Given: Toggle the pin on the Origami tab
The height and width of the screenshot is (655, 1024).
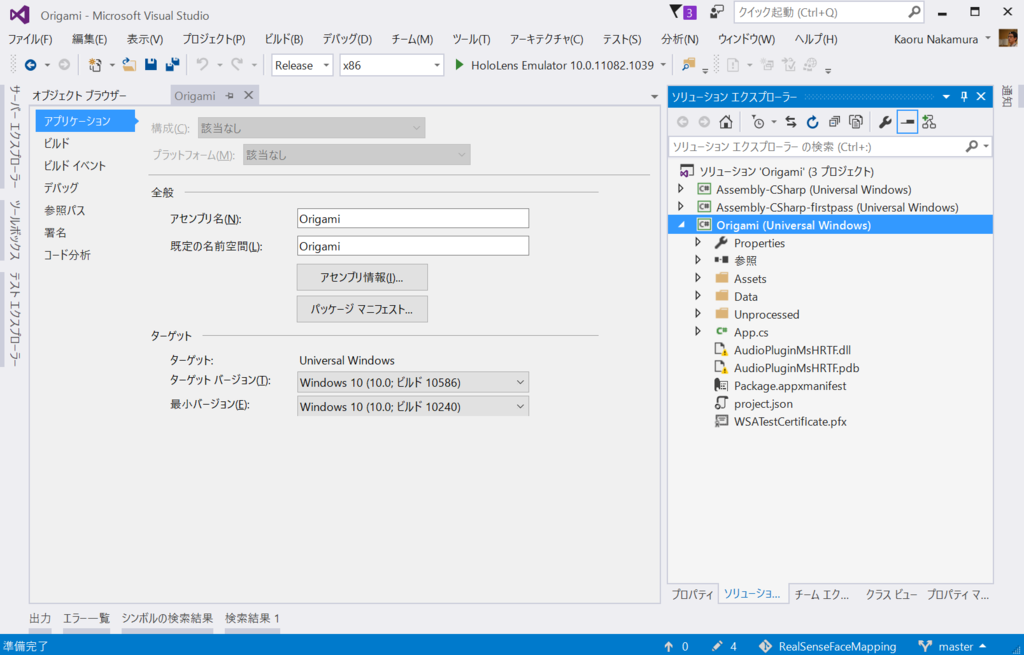Looking at the screenshot, I should (229, 95).
